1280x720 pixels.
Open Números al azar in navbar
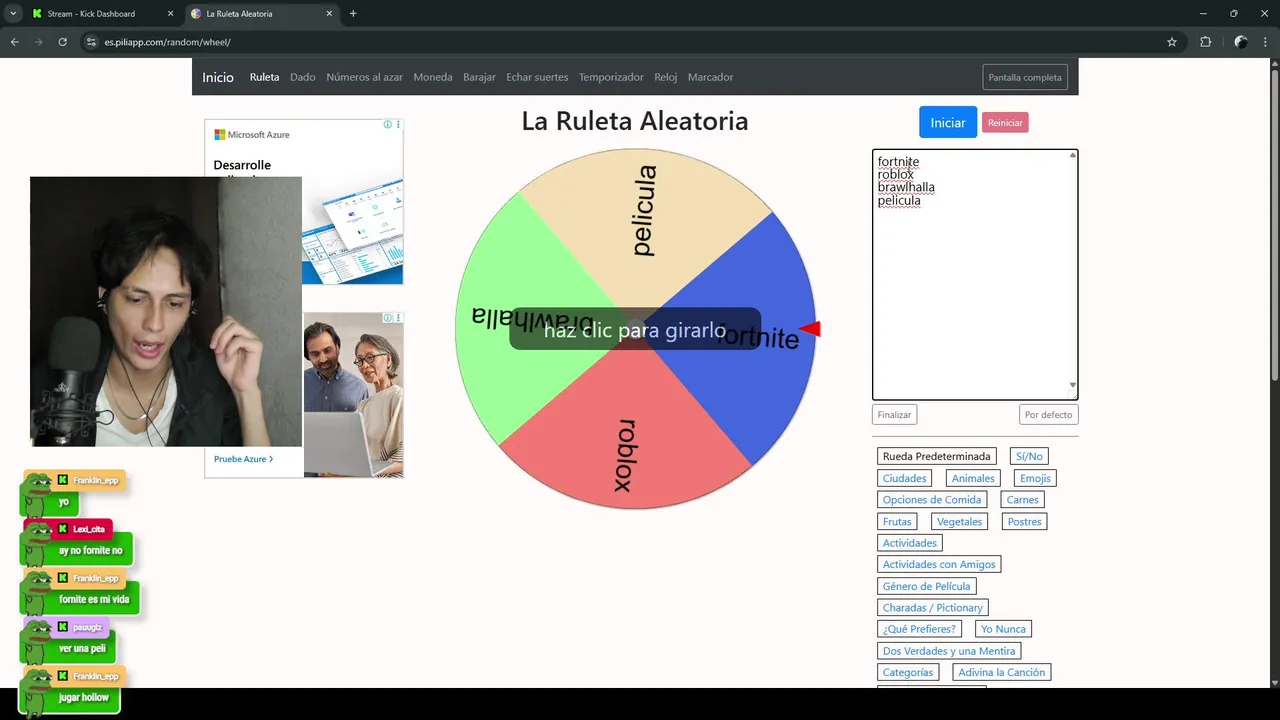pyautogui.click(x=365, y=77)
